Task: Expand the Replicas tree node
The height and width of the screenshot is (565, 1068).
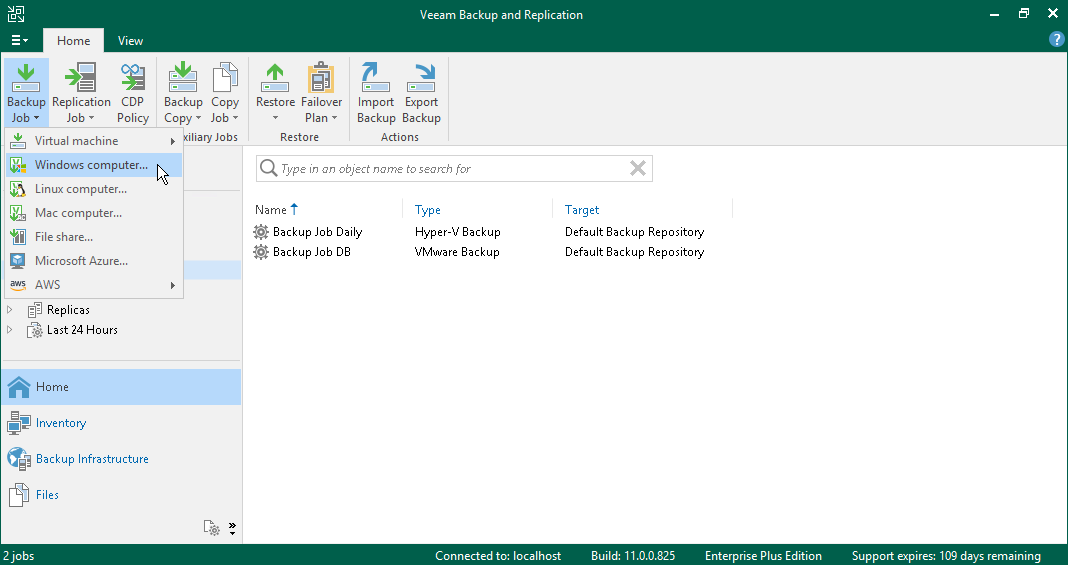Action: [x=10, y=310]
